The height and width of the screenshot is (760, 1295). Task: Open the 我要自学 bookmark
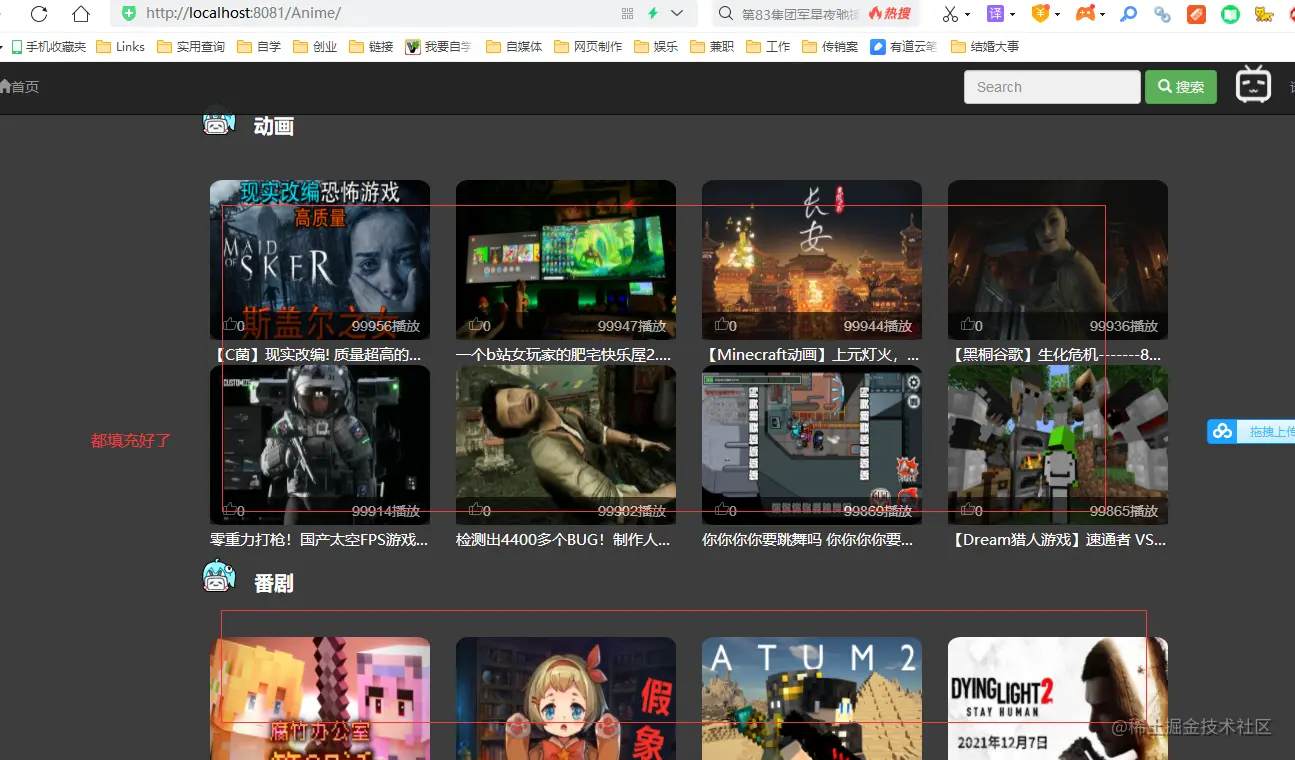pos(438,47)
